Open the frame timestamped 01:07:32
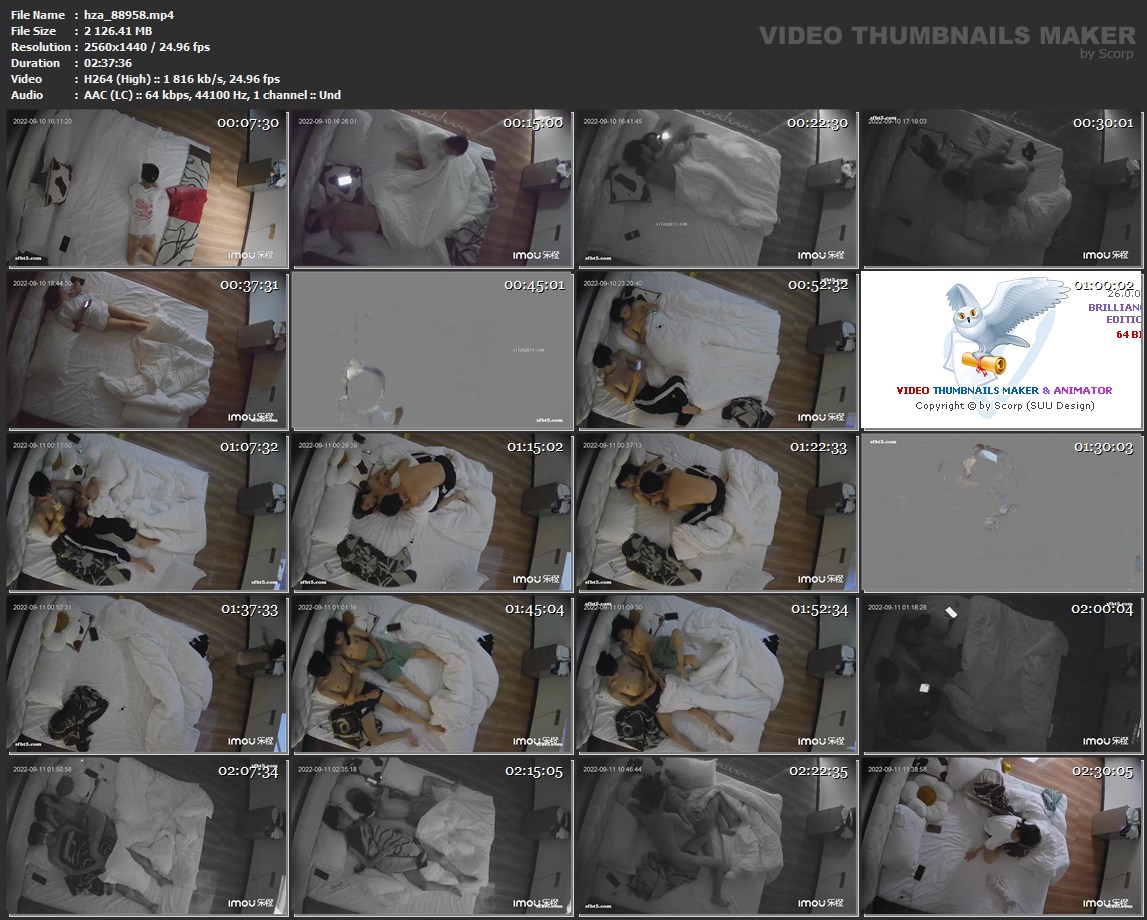Image resolution: width=1147 pixels, height=920 pixels. tap(147, 512)
